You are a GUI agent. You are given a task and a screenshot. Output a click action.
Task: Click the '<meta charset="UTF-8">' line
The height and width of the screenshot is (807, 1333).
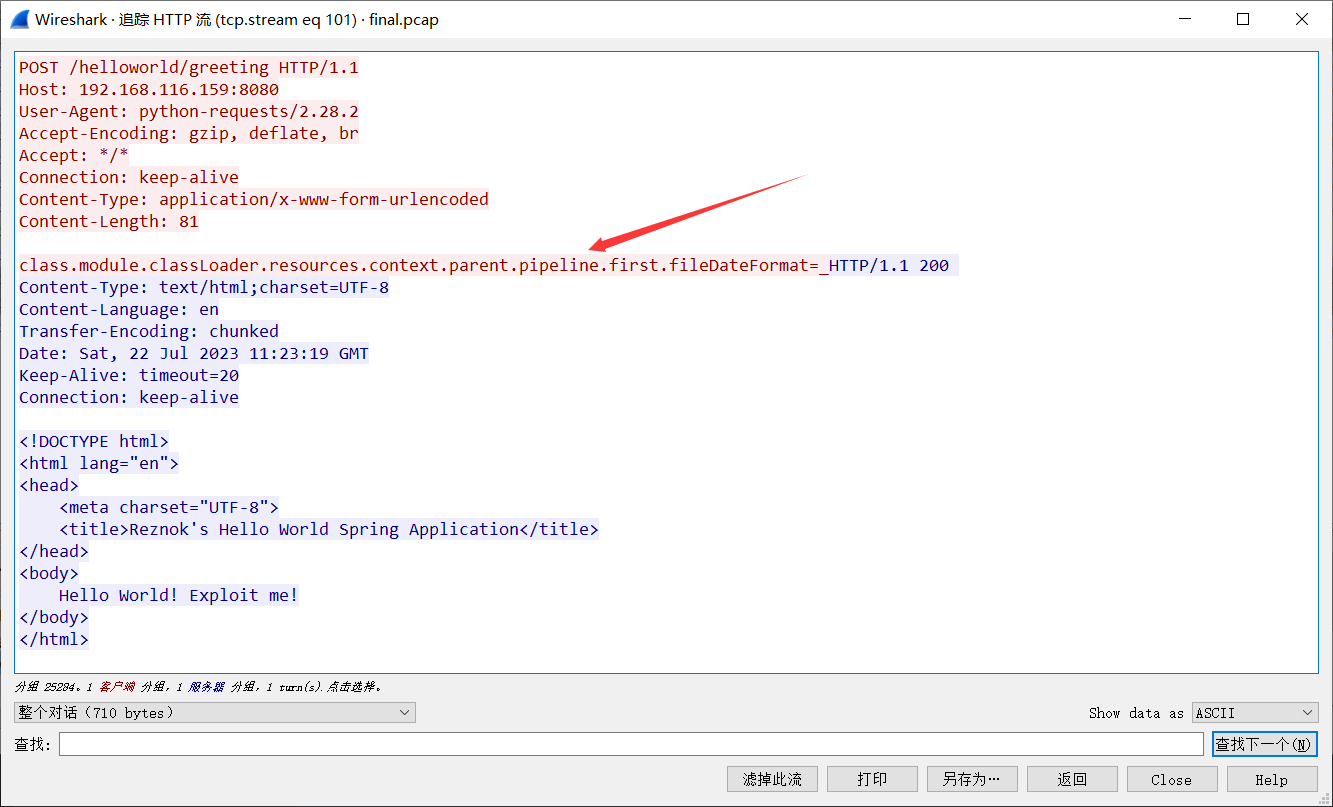[169, 507]
